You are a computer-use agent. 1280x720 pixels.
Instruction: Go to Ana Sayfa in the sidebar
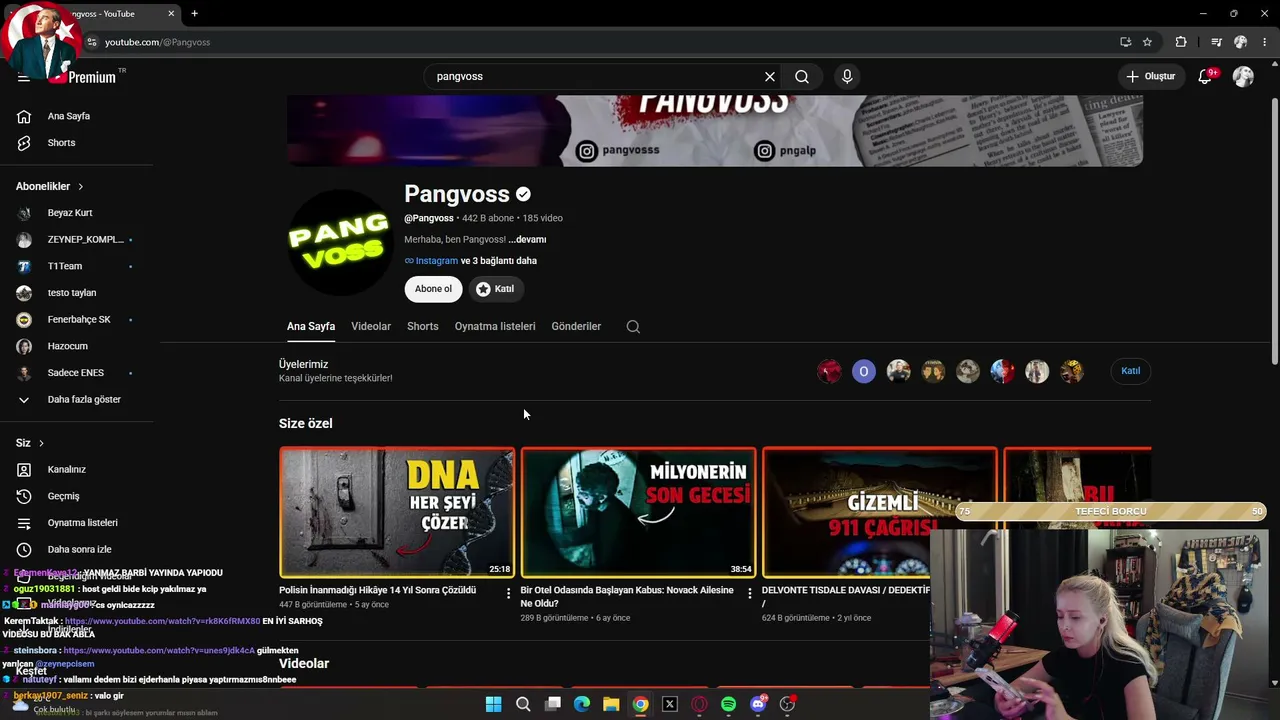(68, 116)
